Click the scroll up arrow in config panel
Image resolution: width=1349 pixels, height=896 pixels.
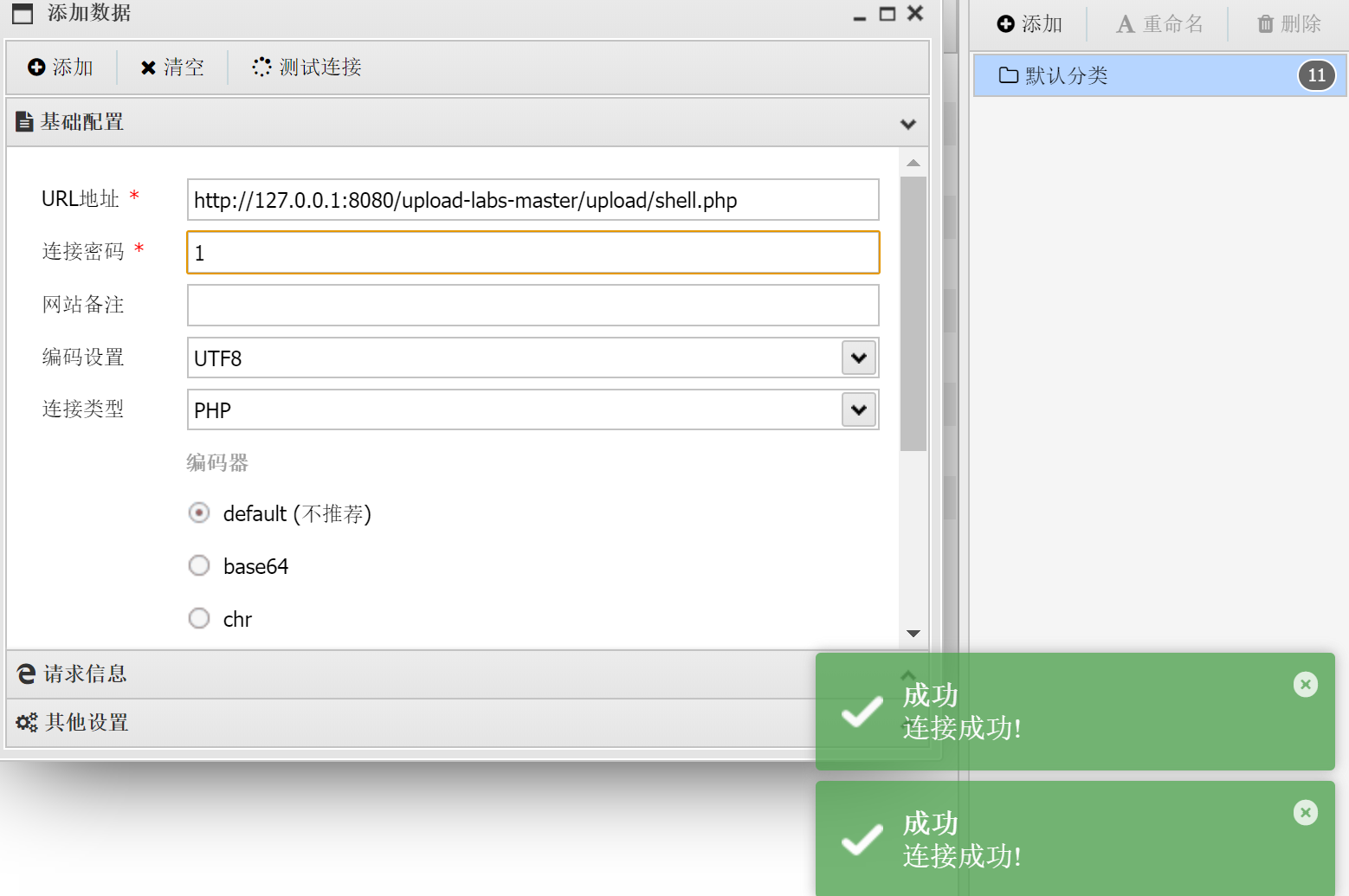pyautogui.click(x=913, y=163)
